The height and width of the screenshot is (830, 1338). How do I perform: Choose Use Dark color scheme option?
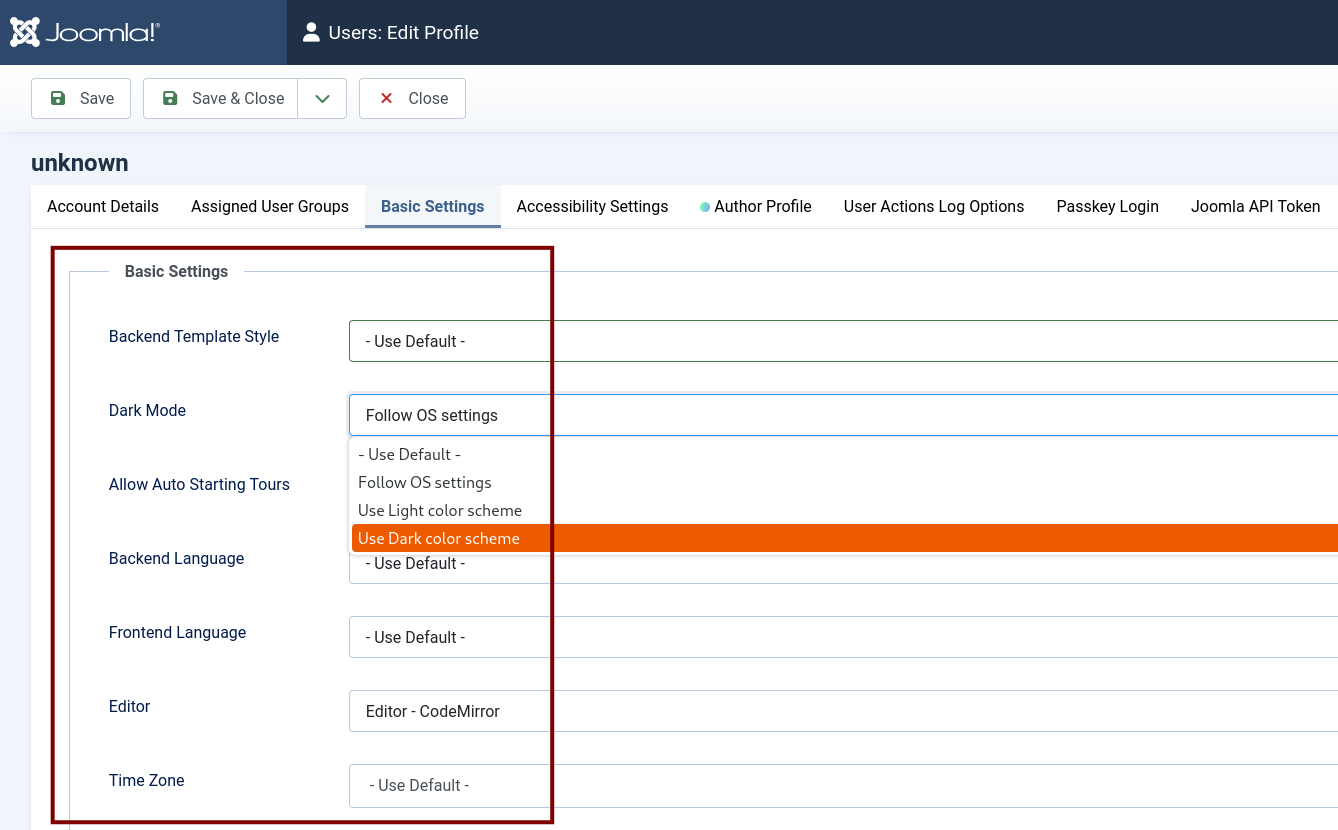[x=439, y=538]
